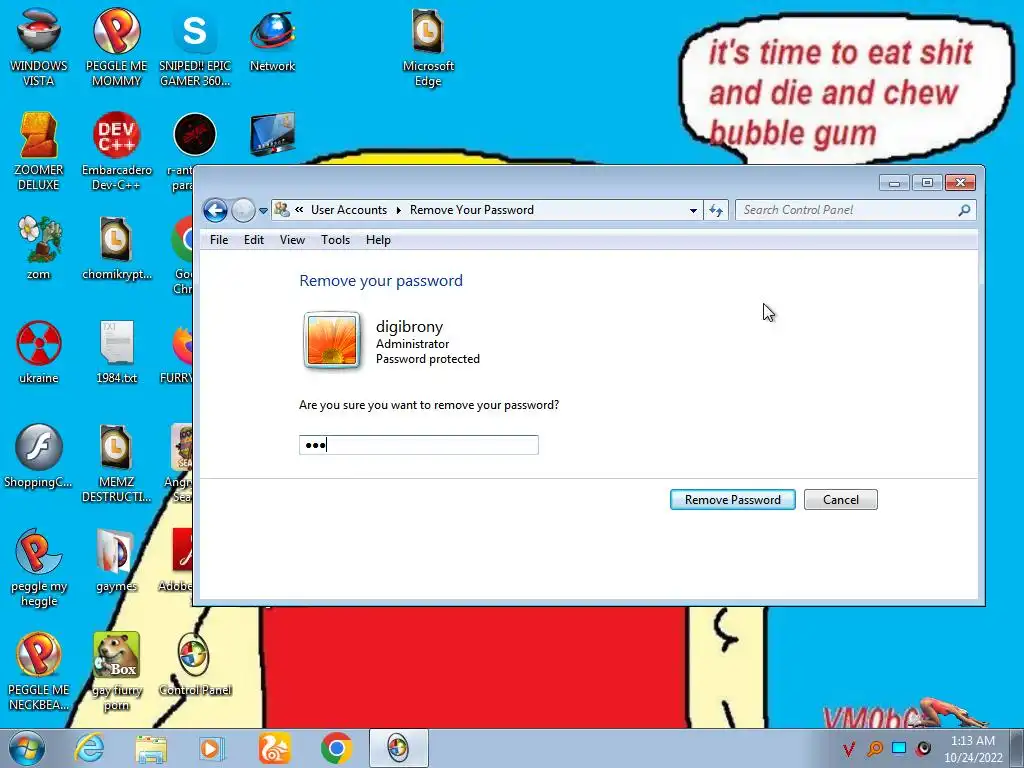Click the double chevron in address bar
The height and width of the screenshot is (768, 1024).
coord(299,210)
